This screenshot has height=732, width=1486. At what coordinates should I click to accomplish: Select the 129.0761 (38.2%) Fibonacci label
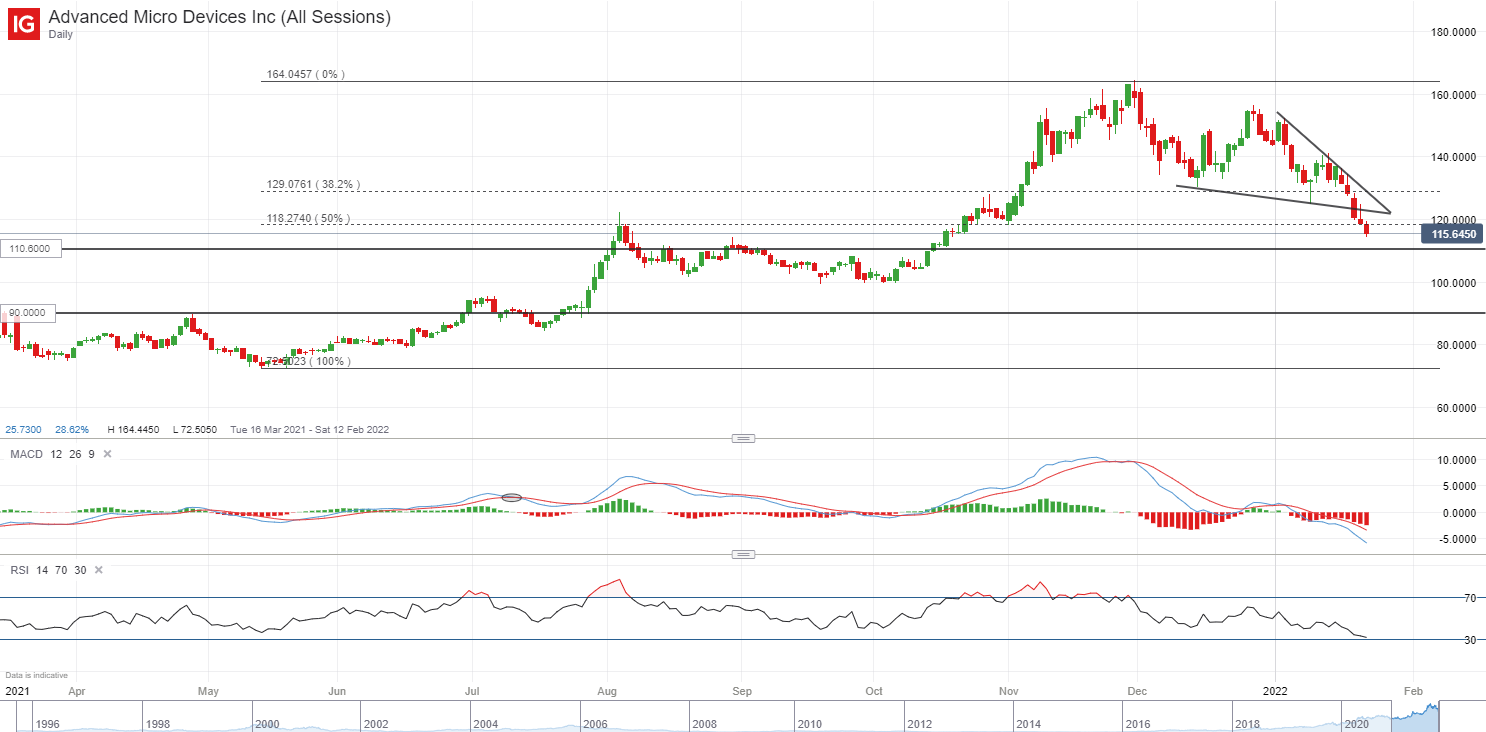pyautogui.click(x=313, y=185)
